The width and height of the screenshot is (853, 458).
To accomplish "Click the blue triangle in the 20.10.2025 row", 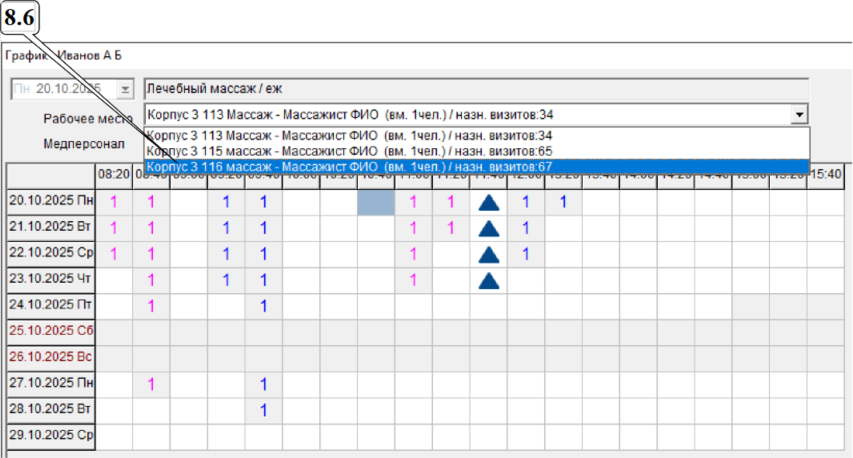I will 488,202.
